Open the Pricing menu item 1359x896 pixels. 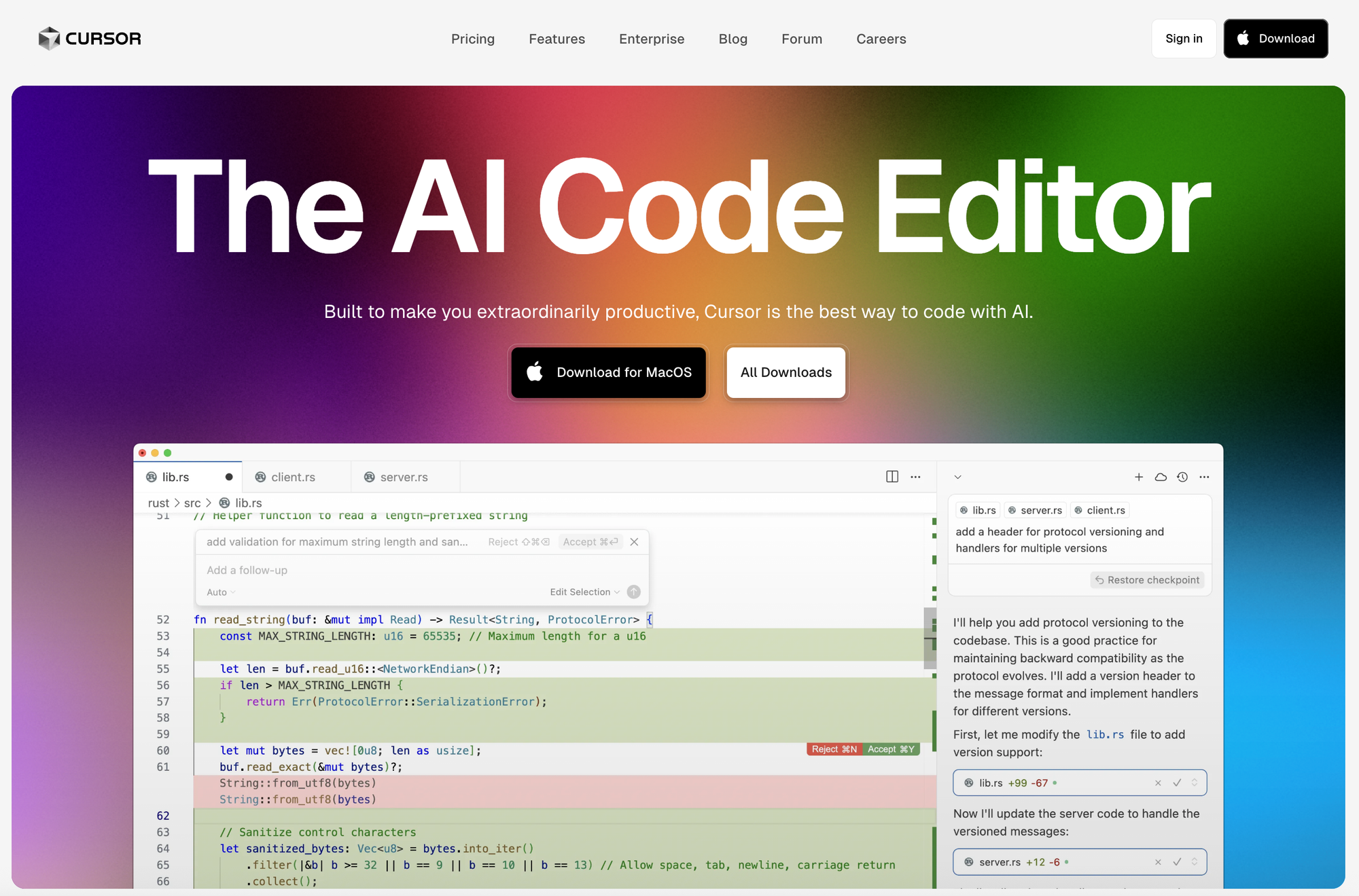[x=473, y=39]
